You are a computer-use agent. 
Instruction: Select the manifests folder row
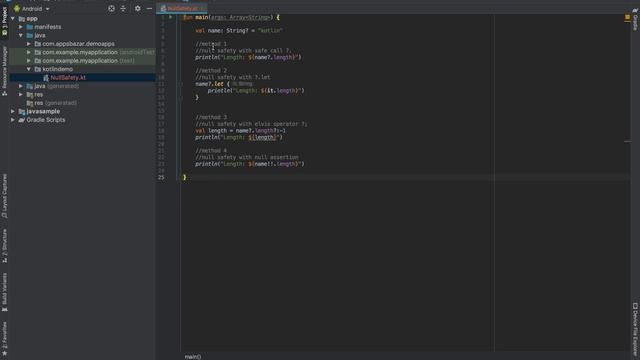pos(82,27)
